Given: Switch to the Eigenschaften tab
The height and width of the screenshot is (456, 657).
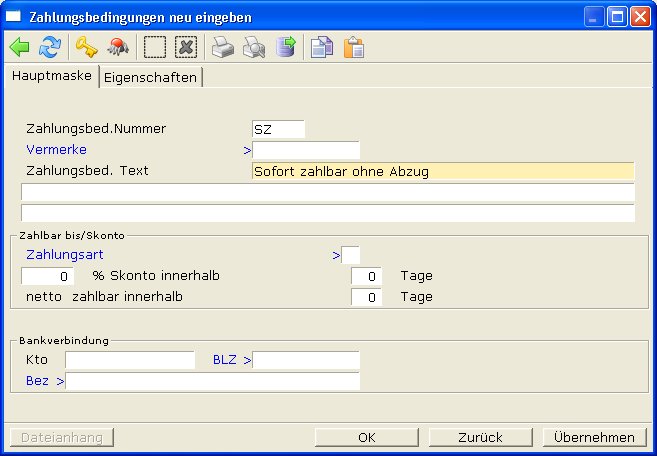Looking at the screenshot, I should point(150,77).
